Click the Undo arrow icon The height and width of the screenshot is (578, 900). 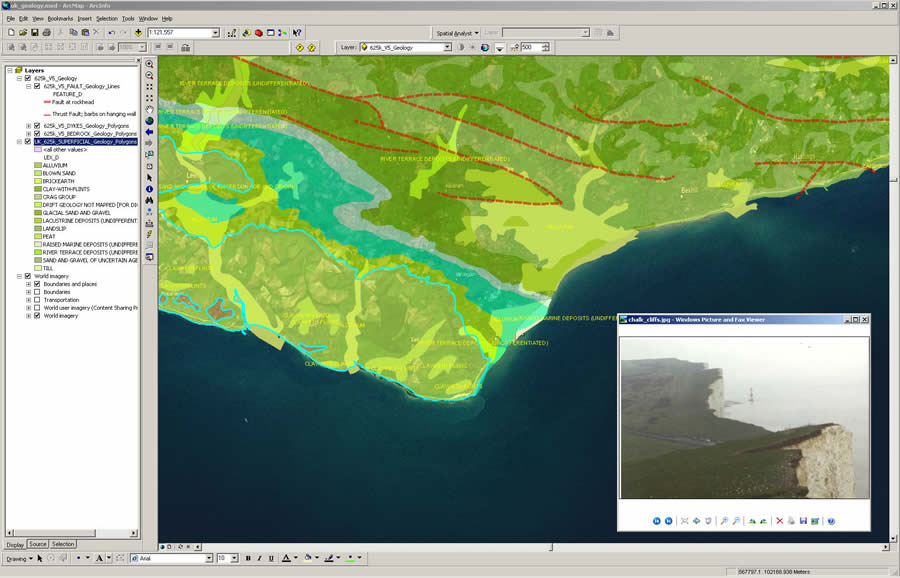[111, 33]
